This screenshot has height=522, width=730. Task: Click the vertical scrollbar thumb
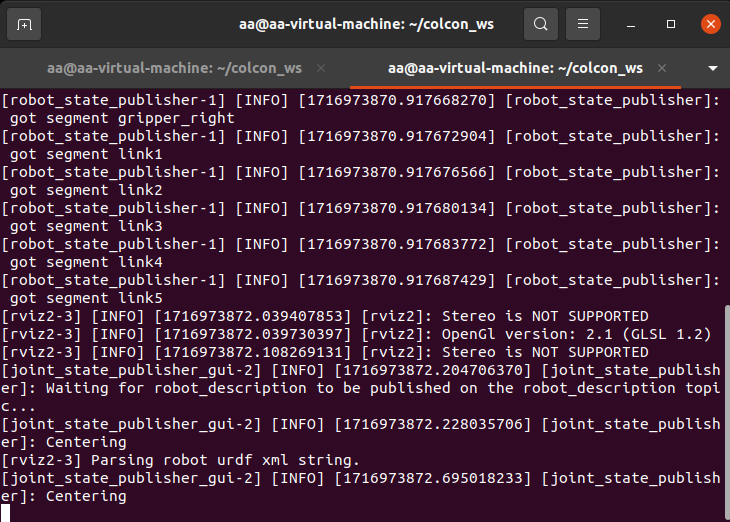(724, 410)
